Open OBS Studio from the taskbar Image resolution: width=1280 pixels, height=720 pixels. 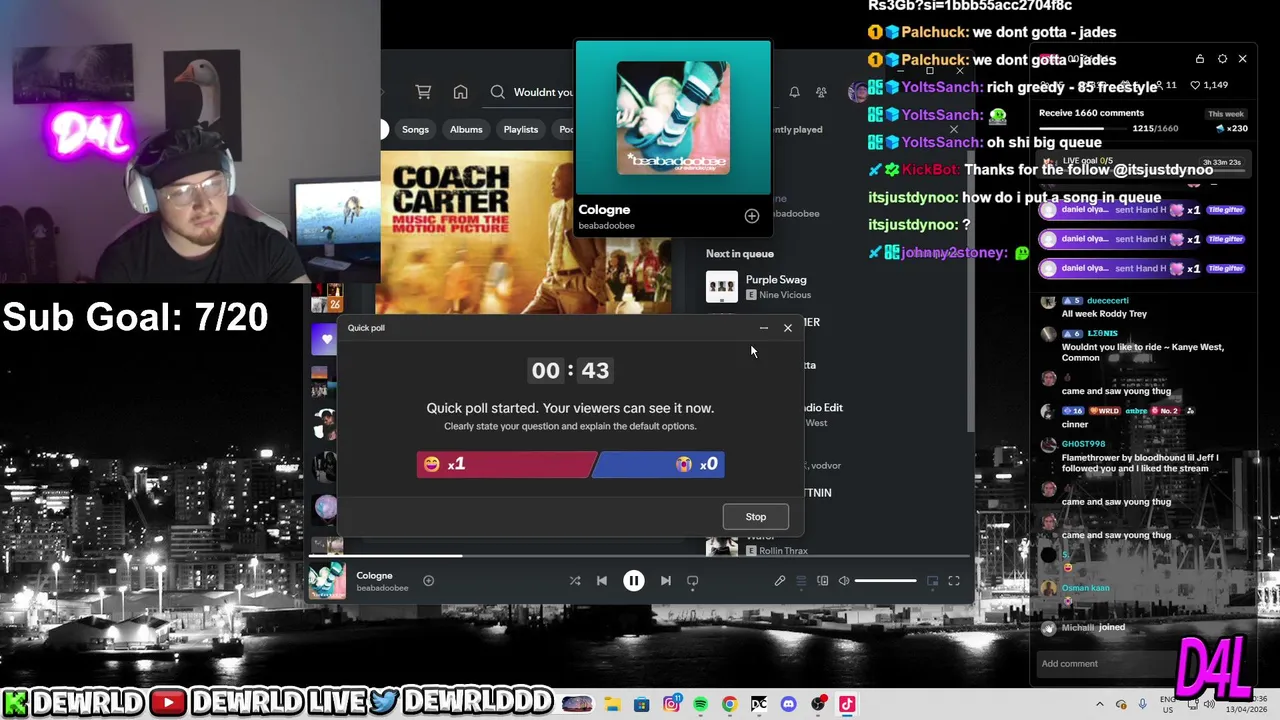(x=818, y=704)
